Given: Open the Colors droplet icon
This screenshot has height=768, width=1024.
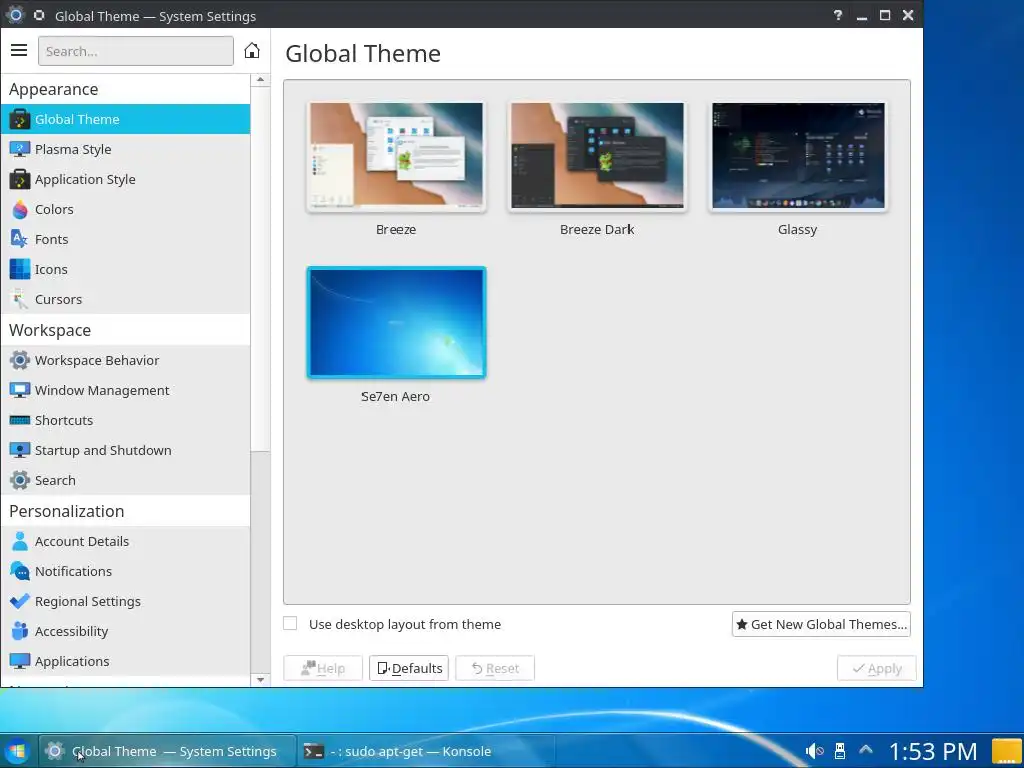Looking at the screenshot, I should pos(20,210).
